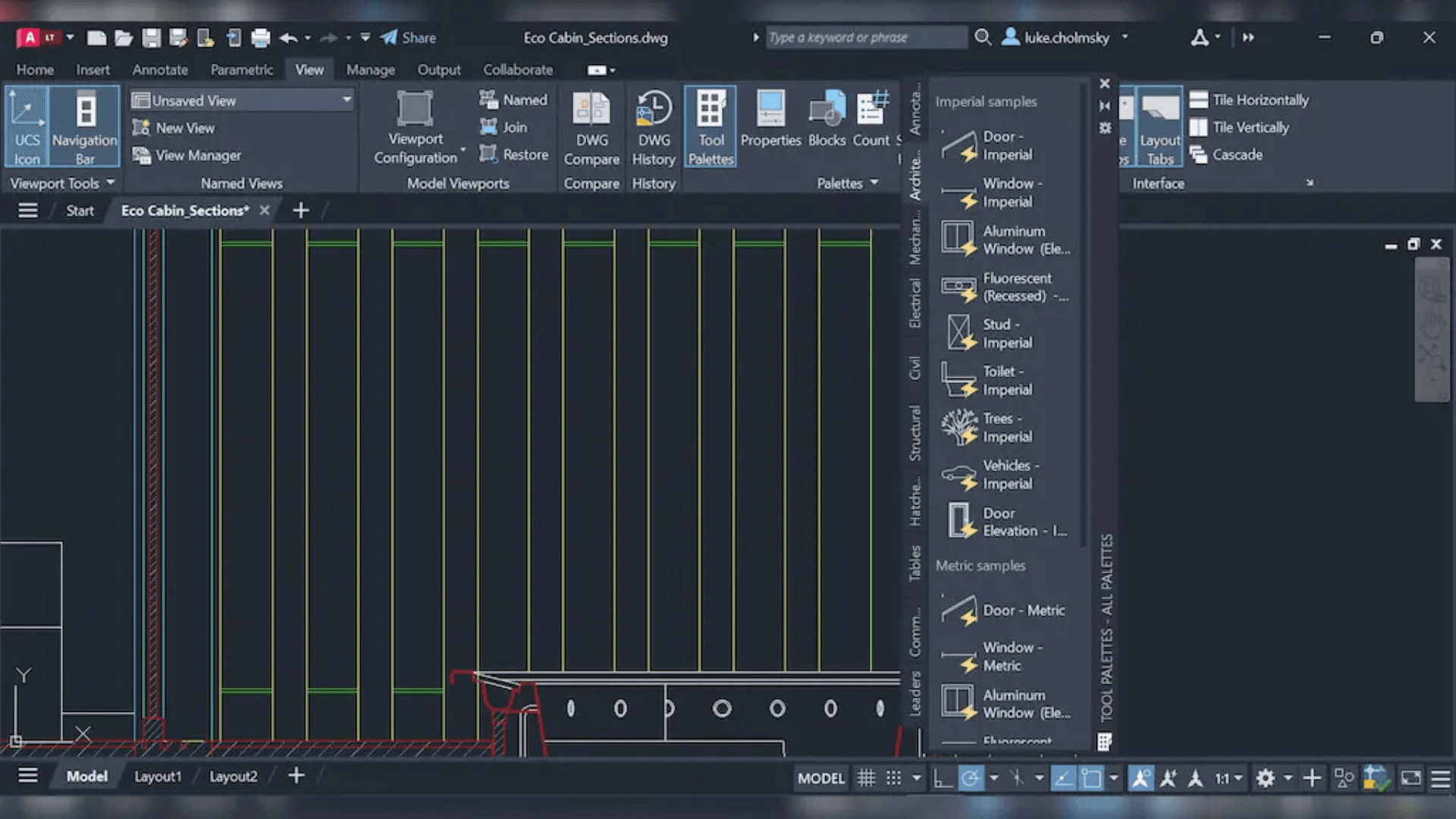
Task: Open the Unsaved View dropdown
Action: tap(347, 99)
